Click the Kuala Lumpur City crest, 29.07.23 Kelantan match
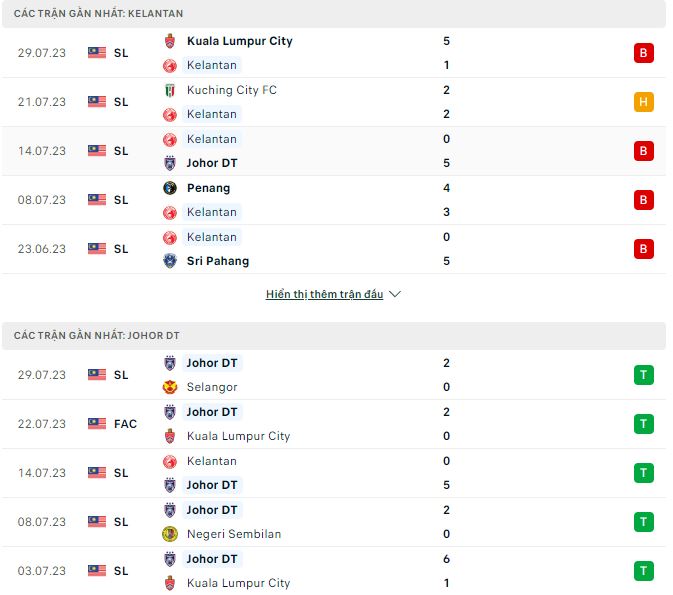The width and height of the screenshot is (673, 595). pyautogui.click(x=170, y=42)
